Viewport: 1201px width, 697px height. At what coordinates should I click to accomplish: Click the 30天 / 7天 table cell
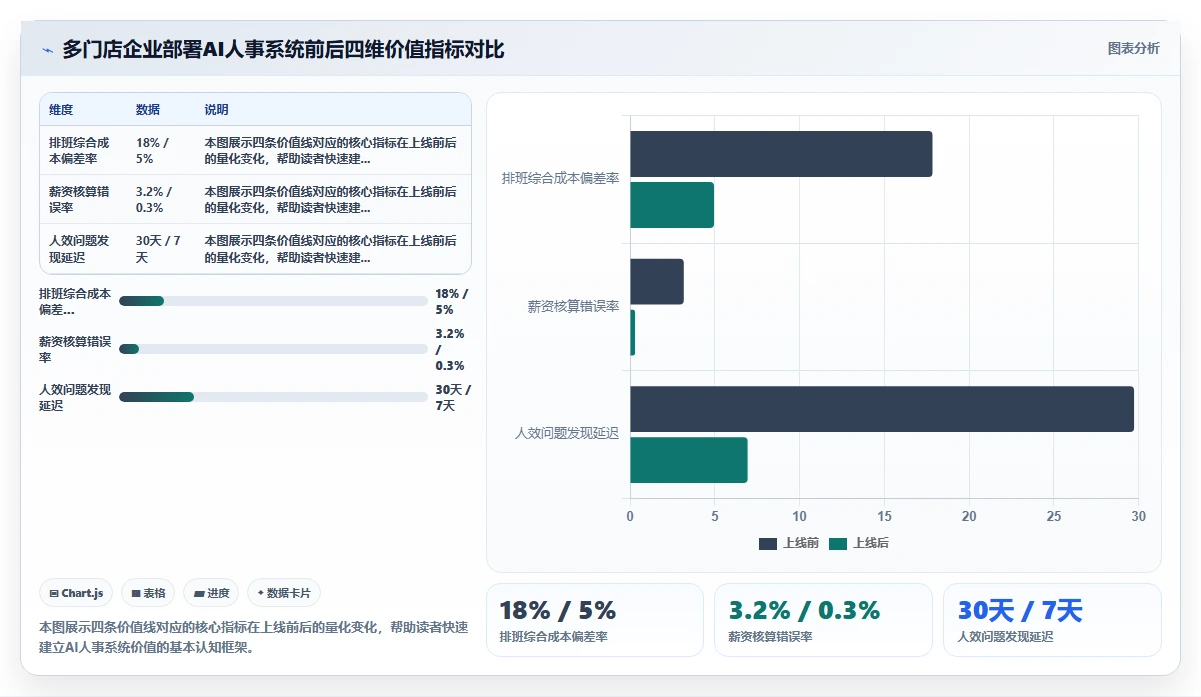[158, 249]
